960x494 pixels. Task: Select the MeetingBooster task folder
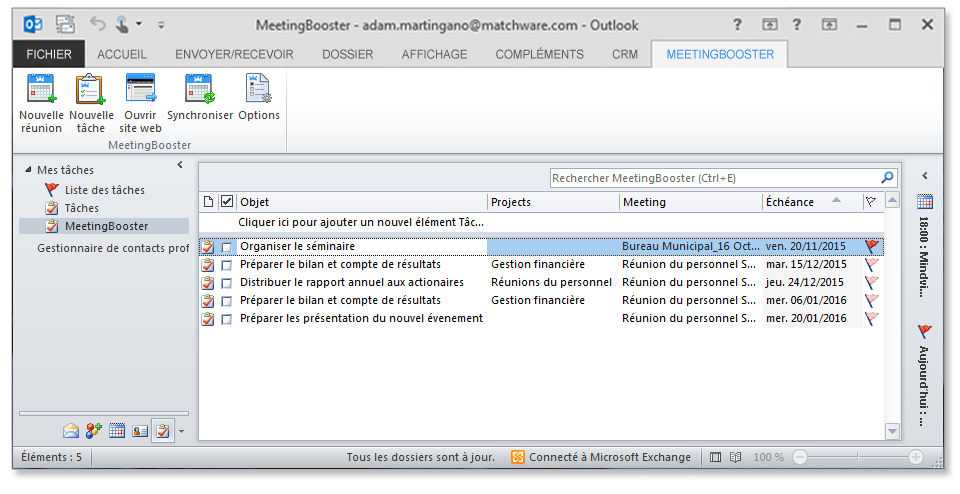pos(104,226)
